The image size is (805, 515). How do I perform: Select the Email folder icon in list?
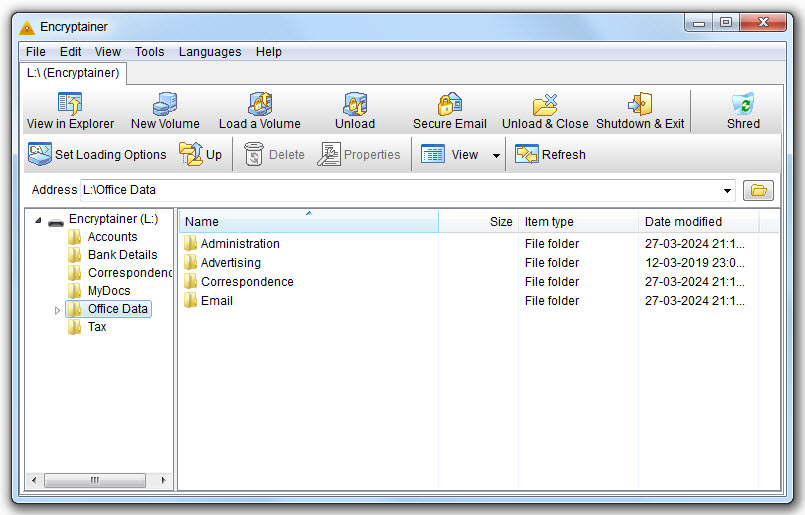[x=190, y=300]
